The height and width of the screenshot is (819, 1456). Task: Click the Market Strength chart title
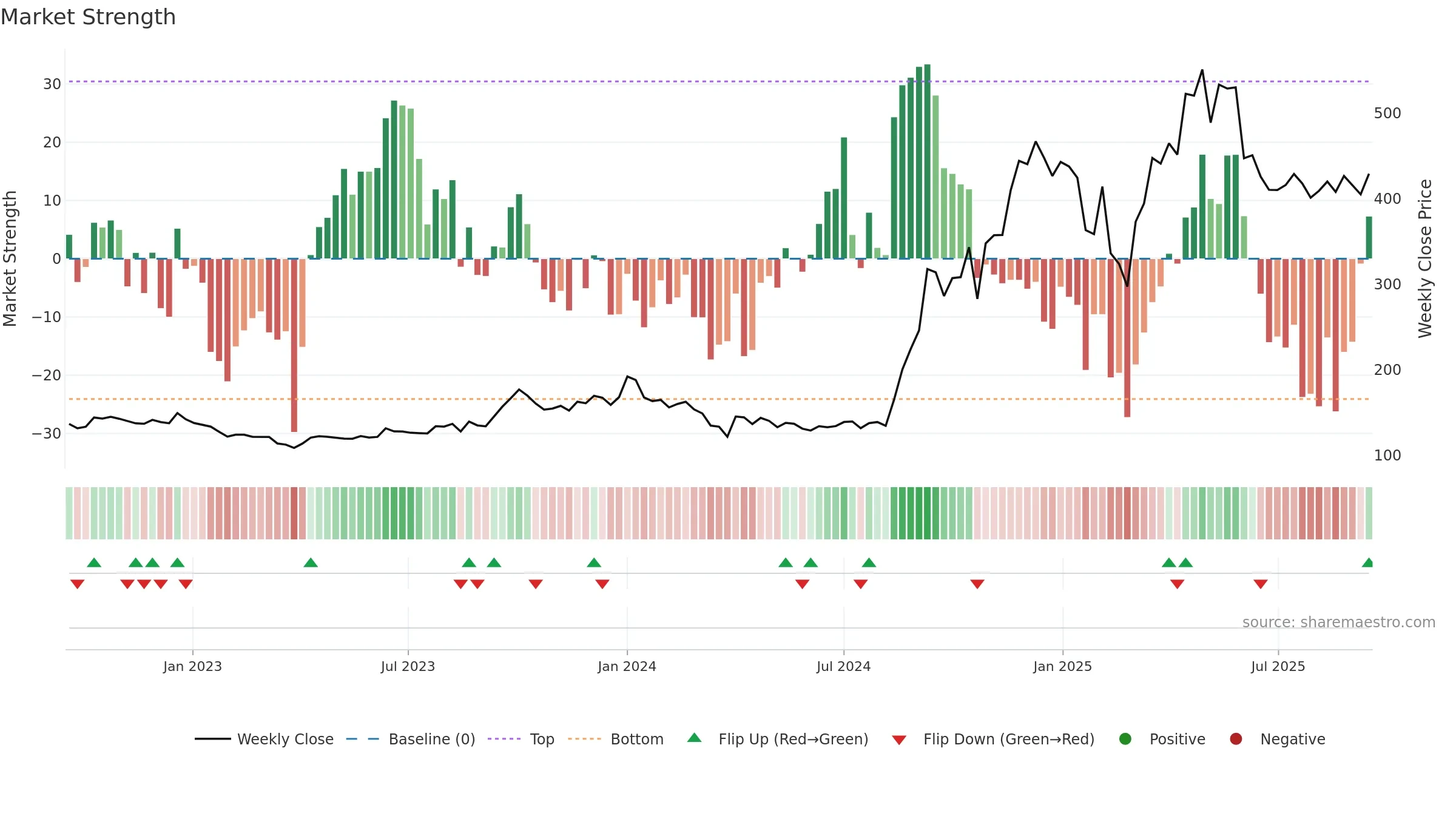click(x=88, y=17)
